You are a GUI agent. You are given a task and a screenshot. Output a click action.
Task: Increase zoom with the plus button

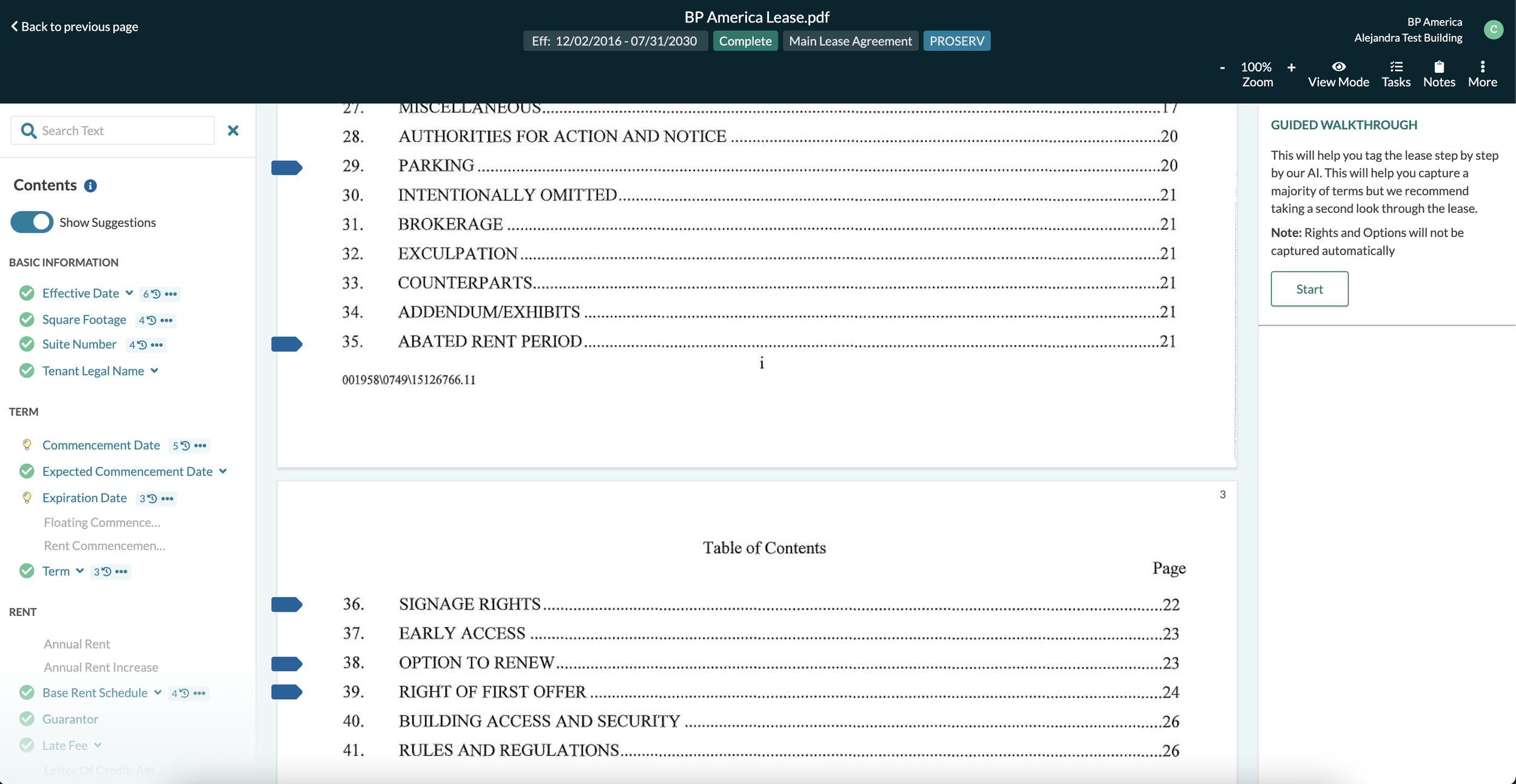(1291, 67)
